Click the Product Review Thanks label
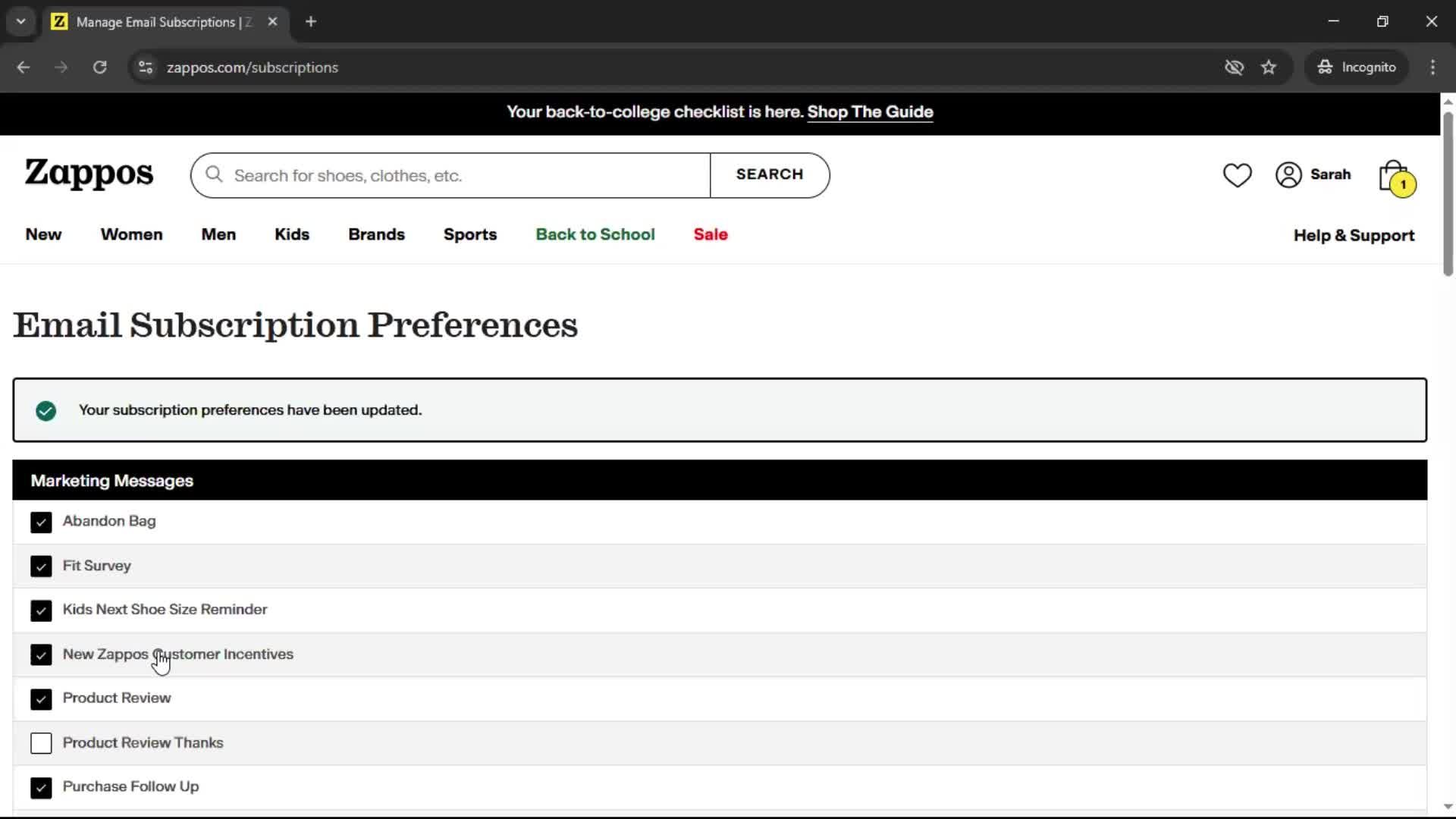 click(x=143, y=742)
